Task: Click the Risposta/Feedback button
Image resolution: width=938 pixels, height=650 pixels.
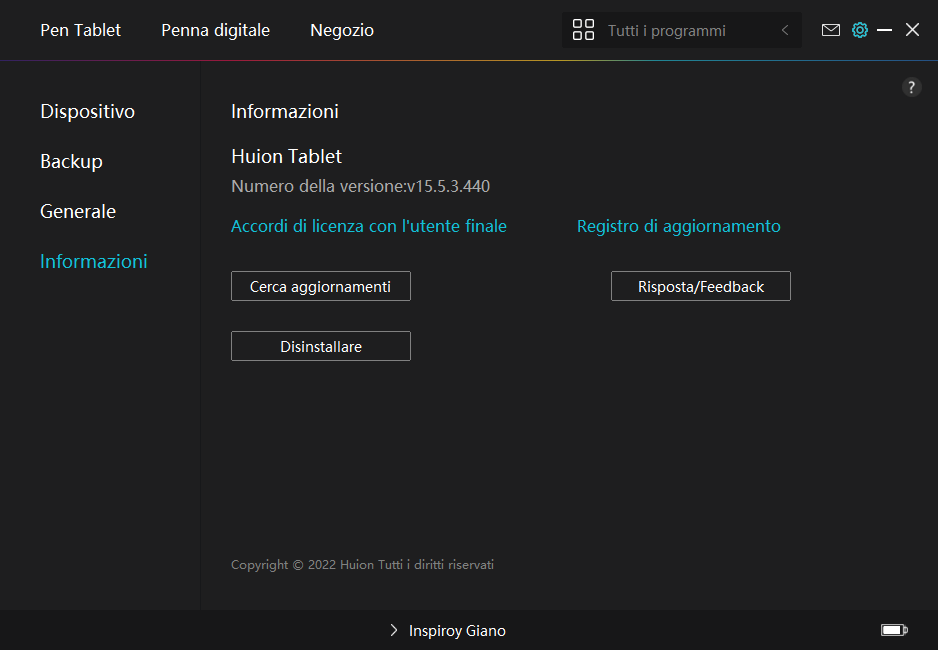Action: (x=701, y=286)
